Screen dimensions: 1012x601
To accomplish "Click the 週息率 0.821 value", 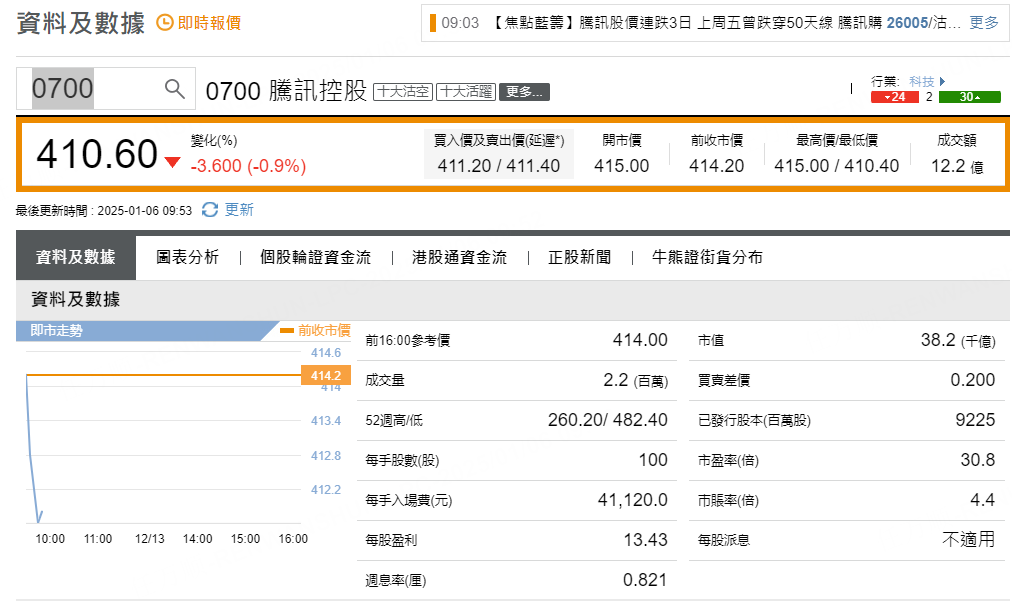I will coord(645,580).
